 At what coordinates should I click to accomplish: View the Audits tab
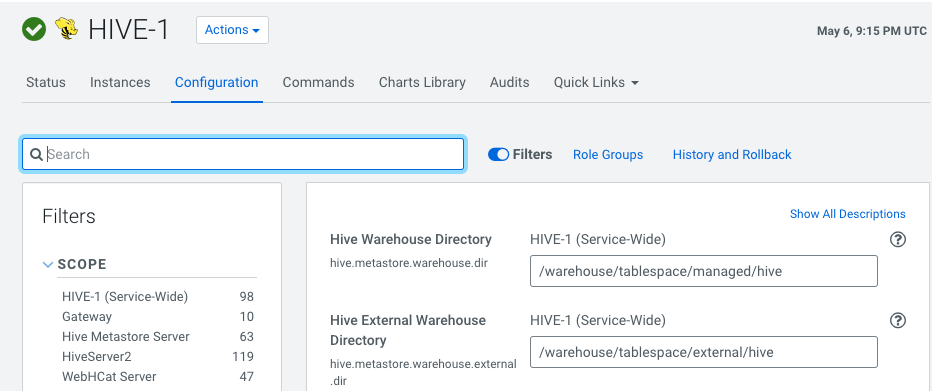coord(509,83)
